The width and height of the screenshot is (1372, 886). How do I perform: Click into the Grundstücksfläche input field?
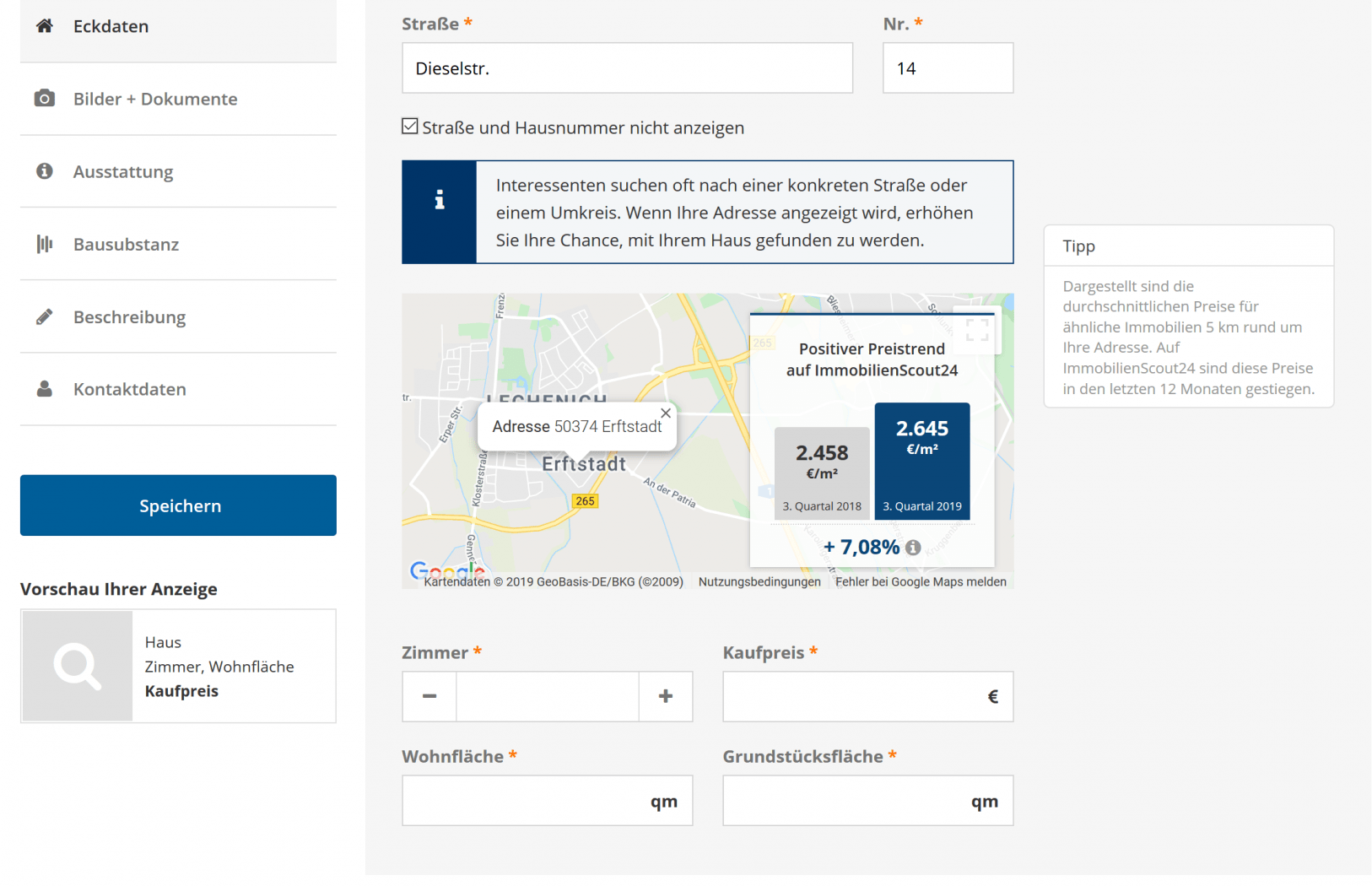867,800
